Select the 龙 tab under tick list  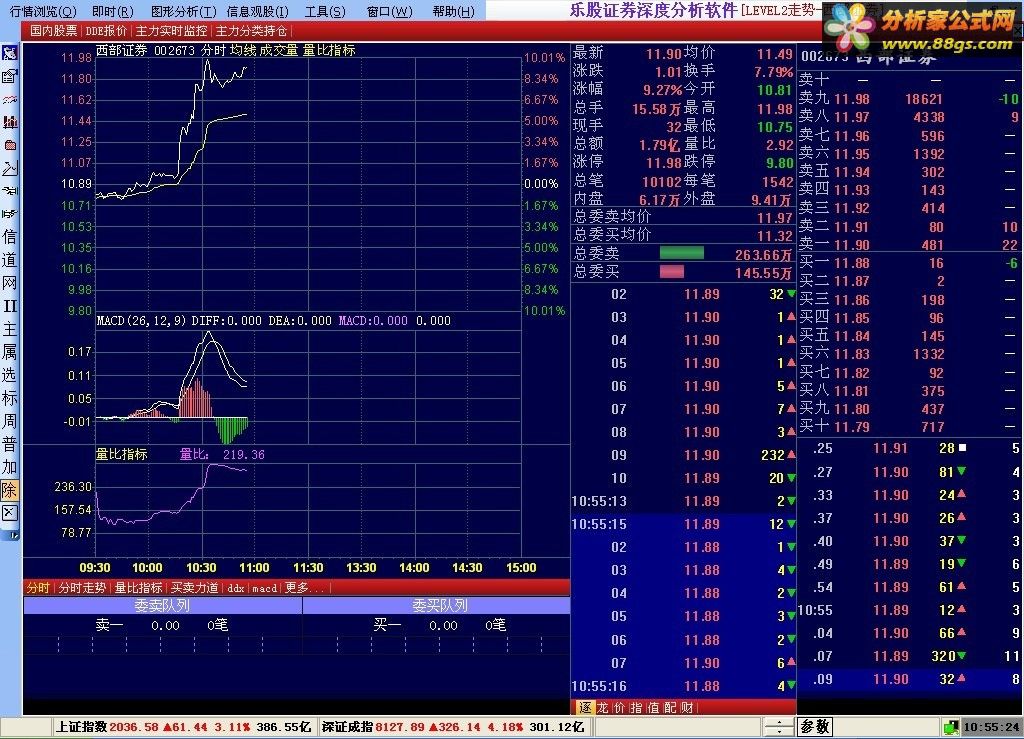(x=602, y=708)
